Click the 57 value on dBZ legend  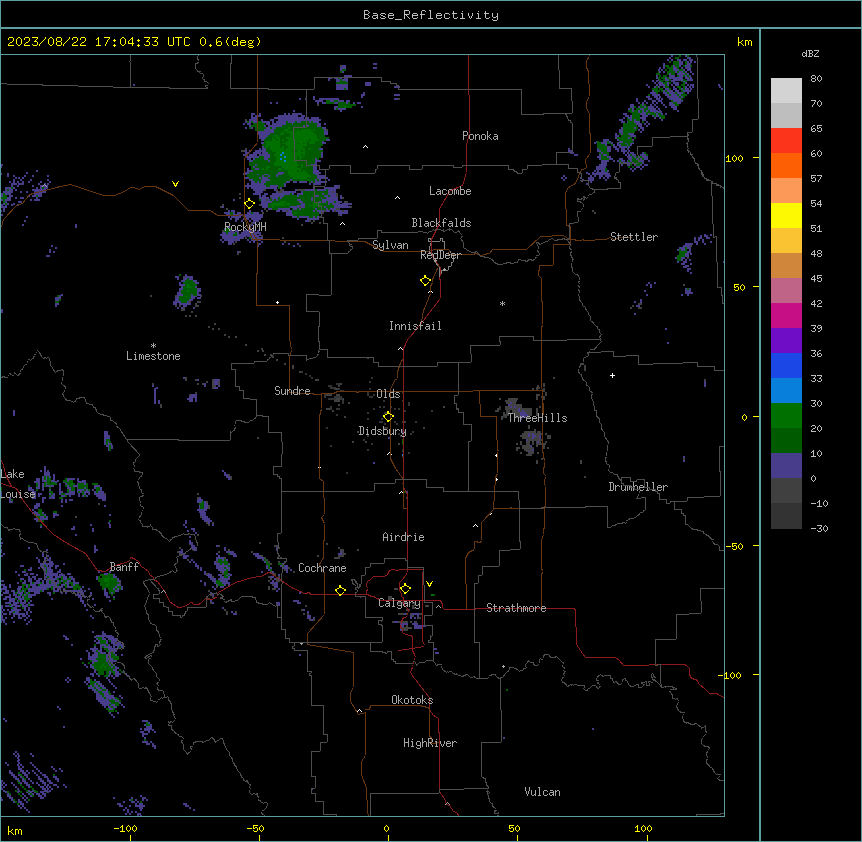point(816,178)
